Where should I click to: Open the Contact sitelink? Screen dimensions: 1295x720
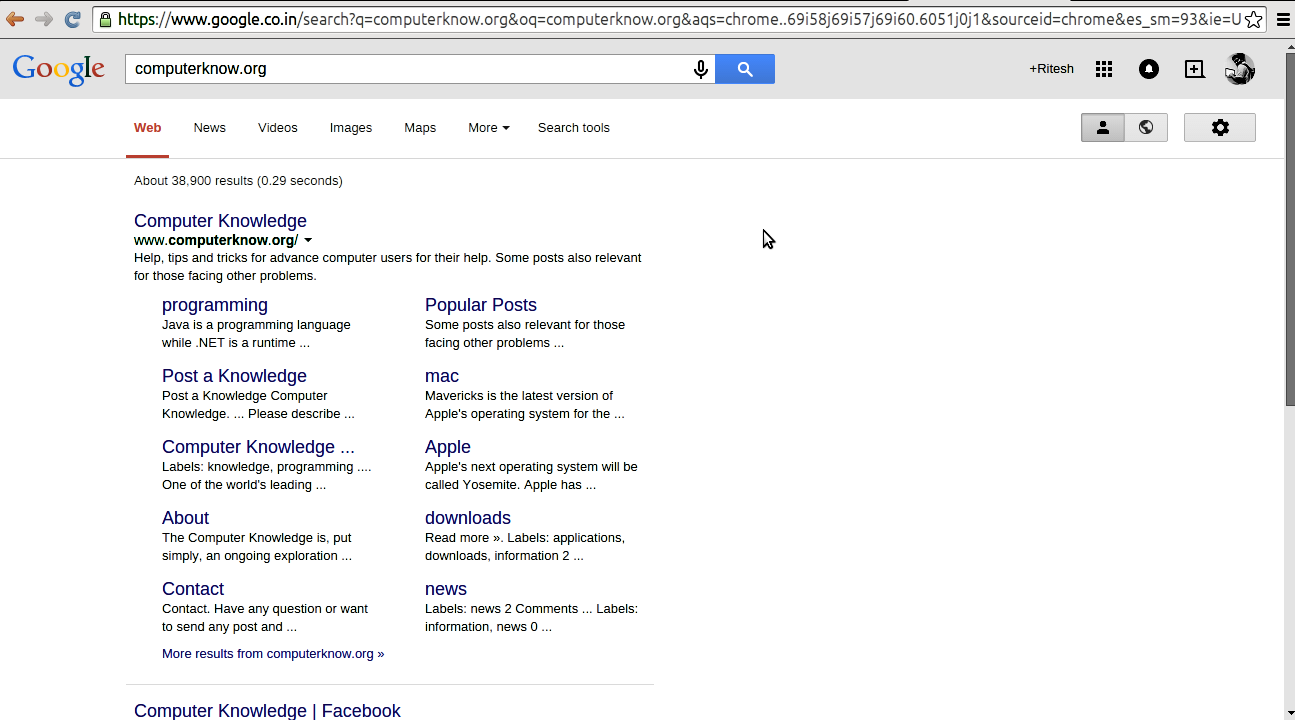(193, 589)
